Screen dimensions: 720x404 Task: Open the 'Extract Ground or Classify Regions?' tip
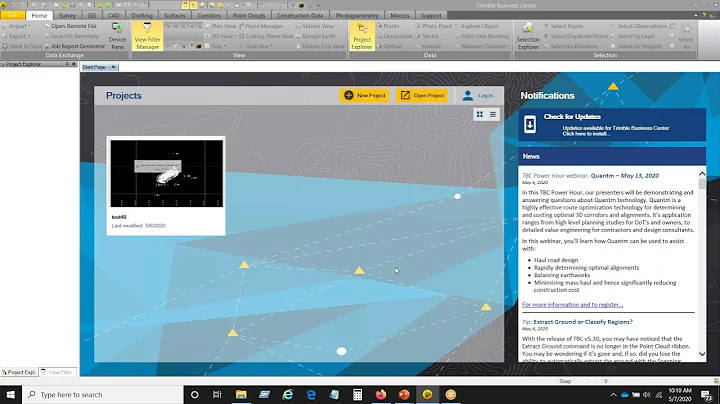pos(583,322)
